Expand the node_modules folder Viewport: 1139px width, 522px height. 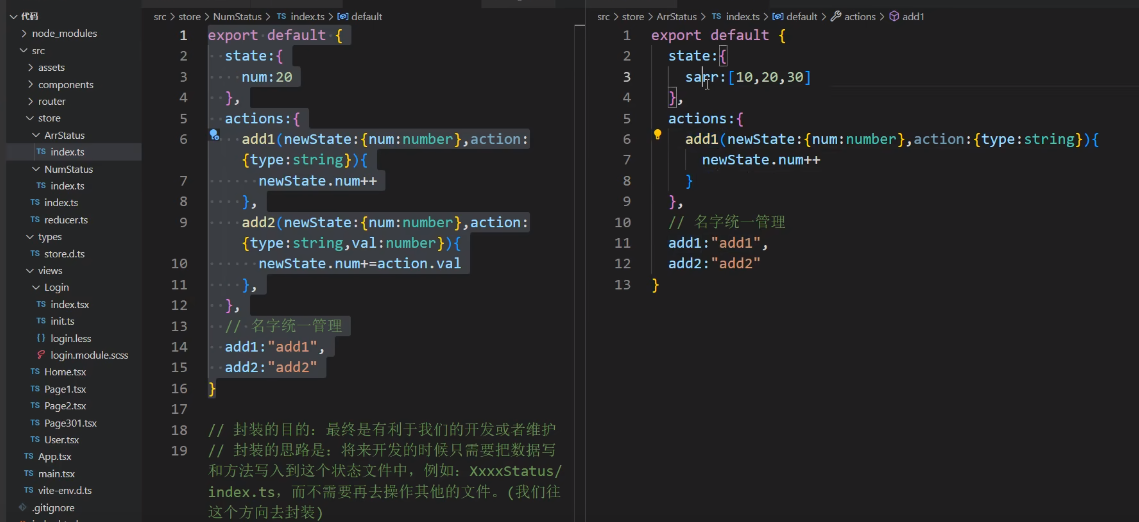point(24,33)
